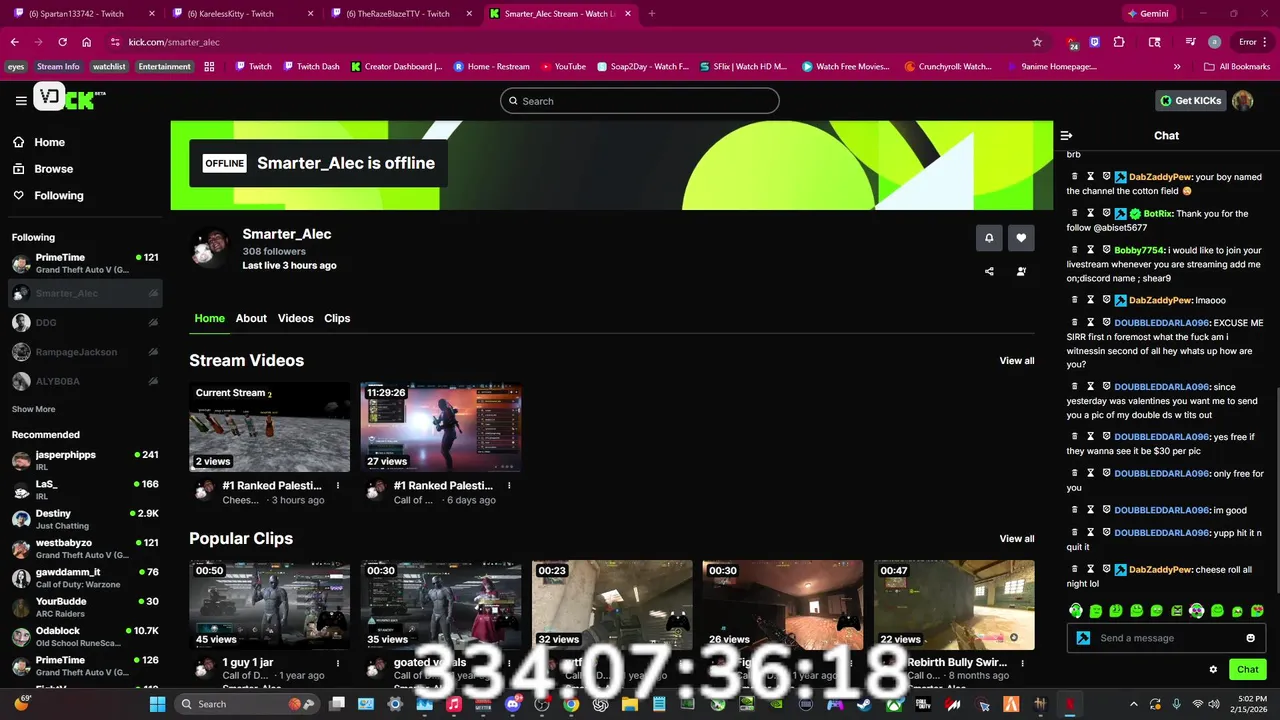Image resolution: width=1280 pixels, height=720 pixels.
Task: Click the angry square green emote
Action: coord(1177,610)
